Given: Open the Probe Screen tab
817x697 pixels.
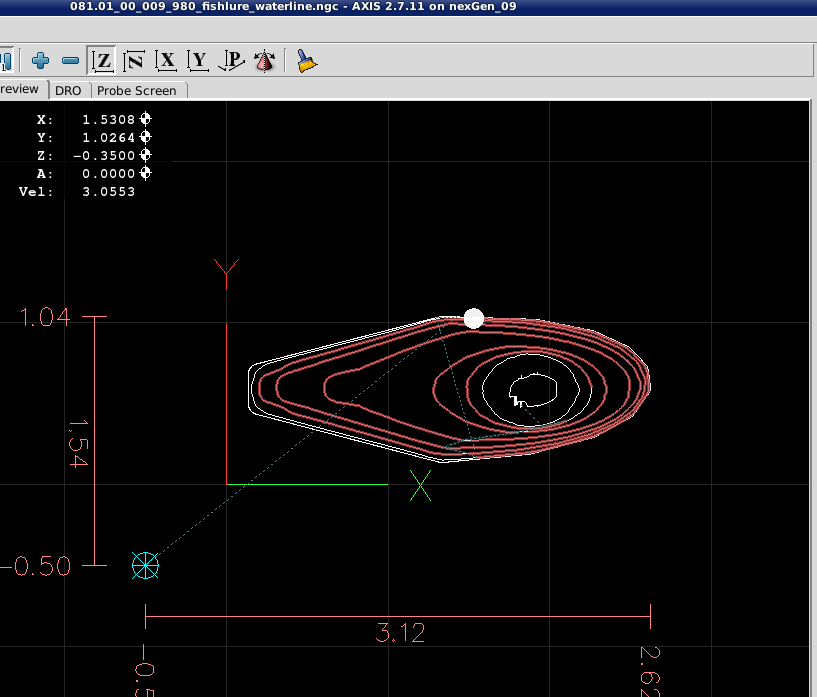Looking at the screenshot, I should [x=137, y=90].
